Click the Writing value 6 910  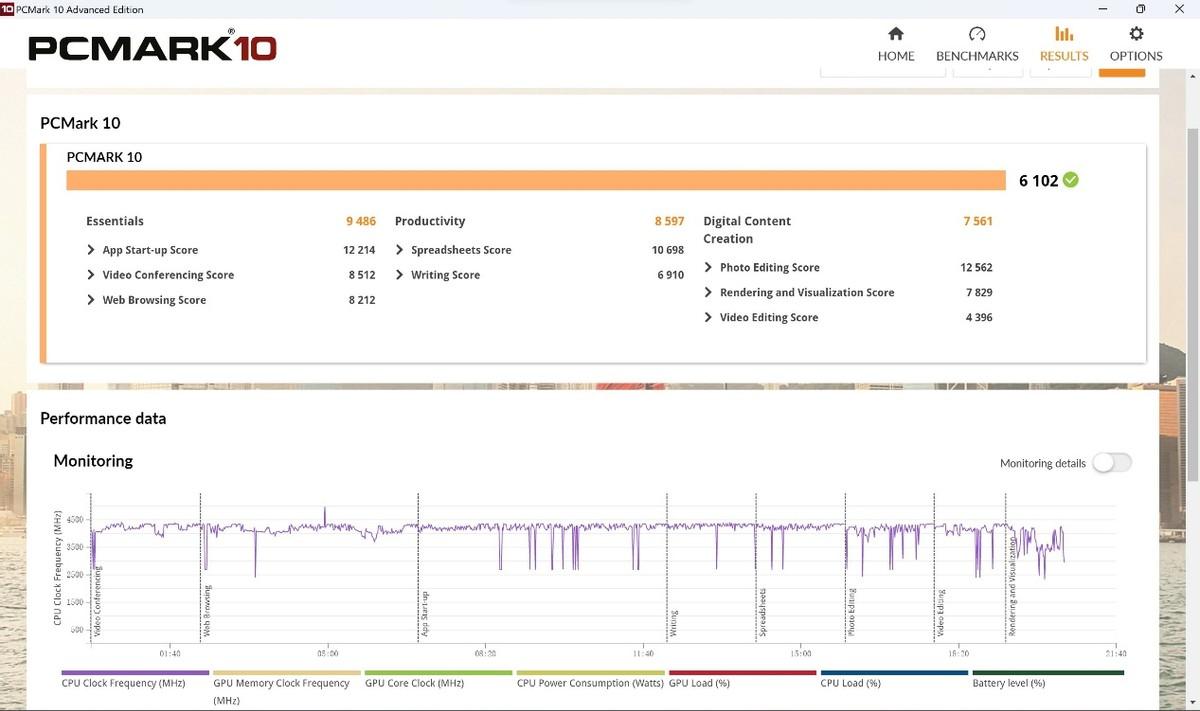pyautogui.click(x=671, y=275)
